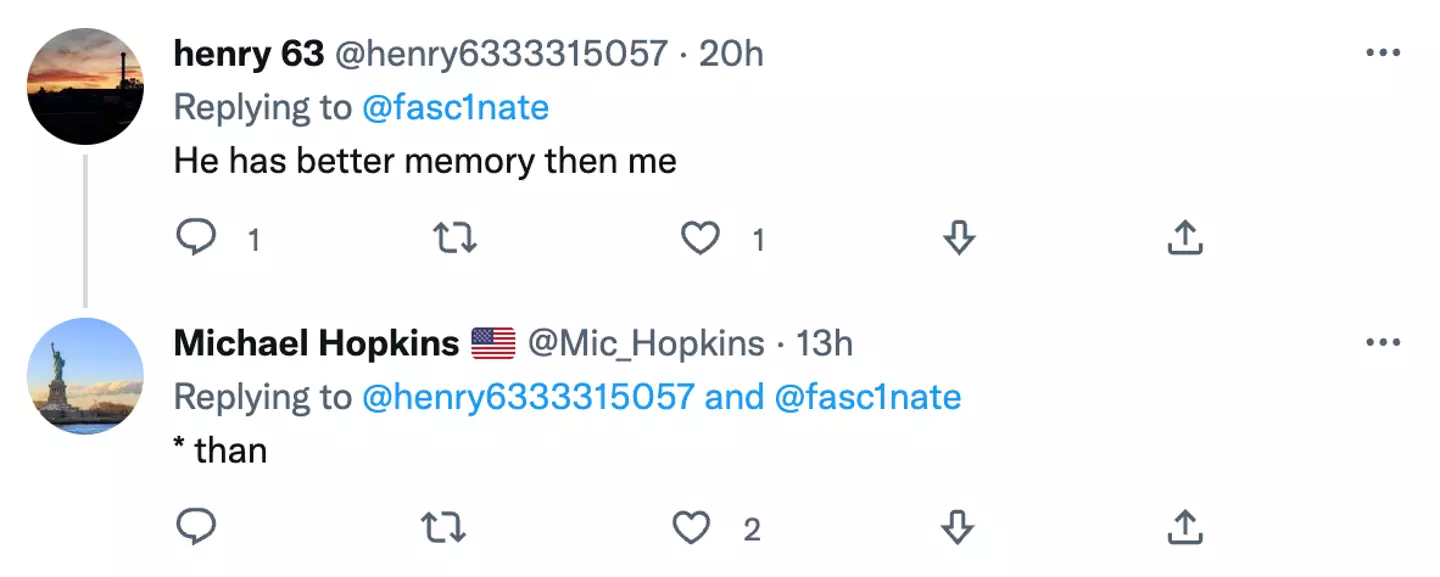Viewport: 1440px width, 577px height.
Task: View Michael Hopkins' profile name
Action: (x=318, y=342)
